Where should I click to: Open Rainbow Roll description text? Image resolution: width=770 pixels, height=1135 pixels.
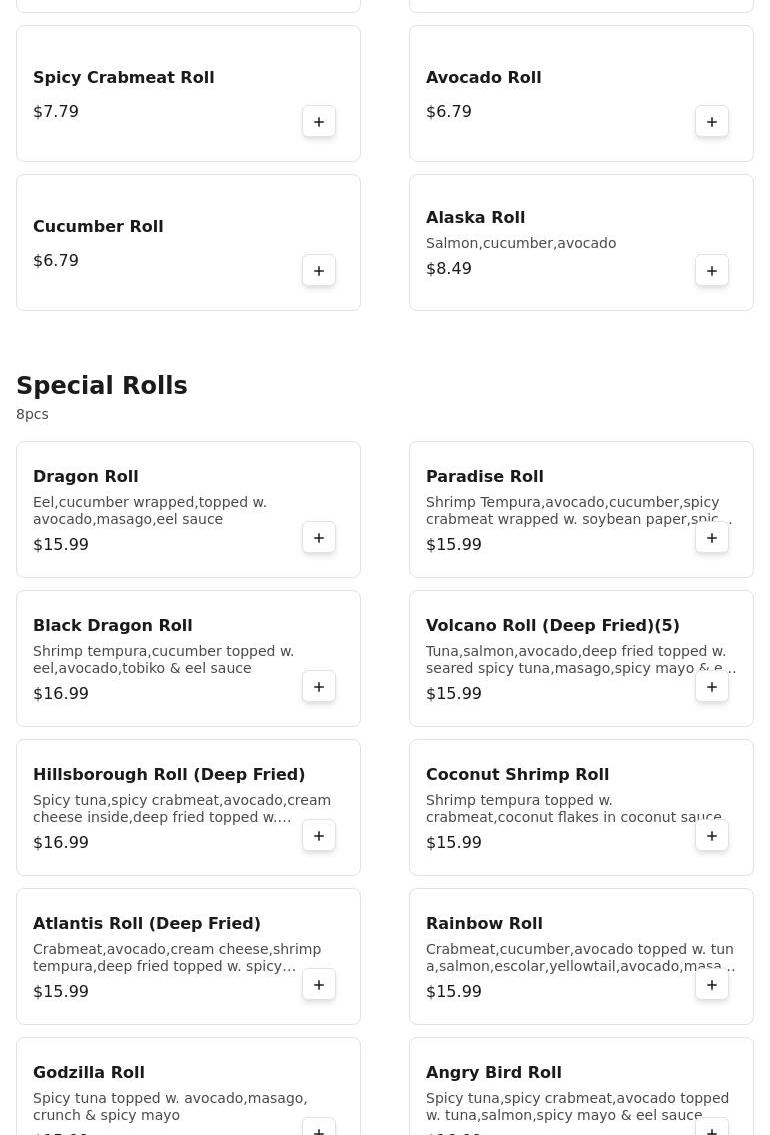click(x=580, y=958)
